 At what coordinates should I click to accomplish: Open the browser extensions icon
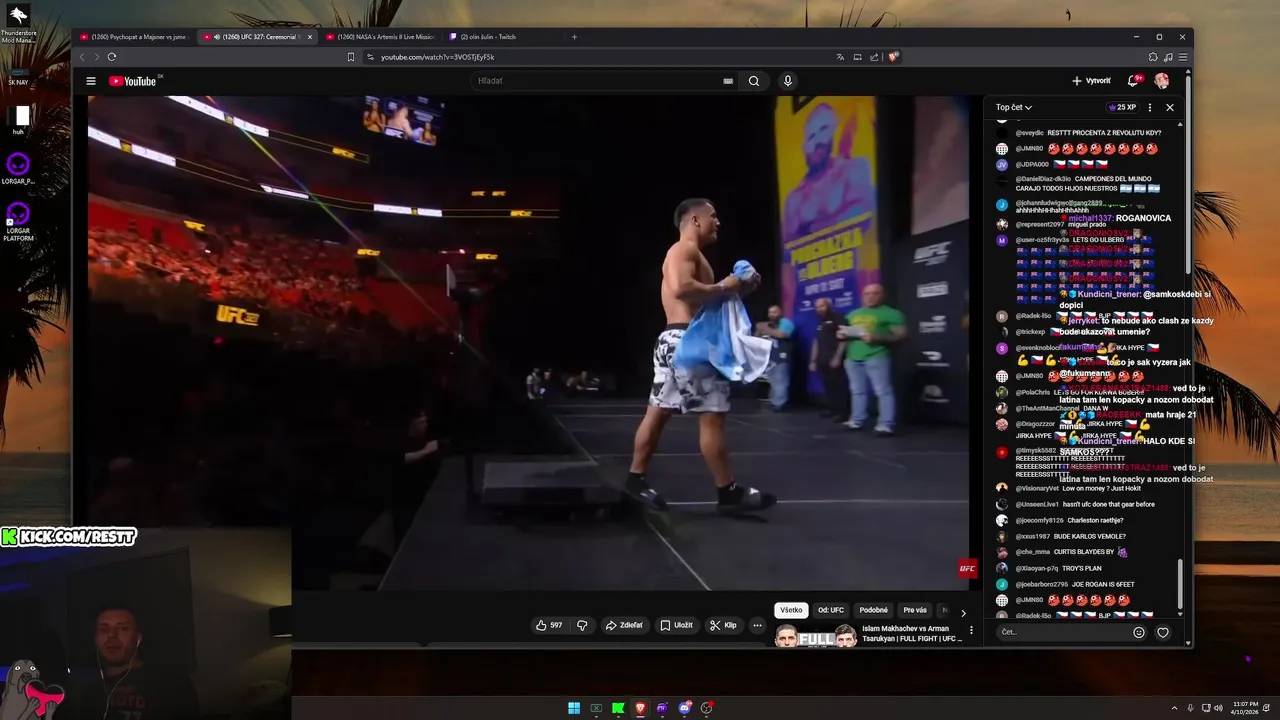1153,57
